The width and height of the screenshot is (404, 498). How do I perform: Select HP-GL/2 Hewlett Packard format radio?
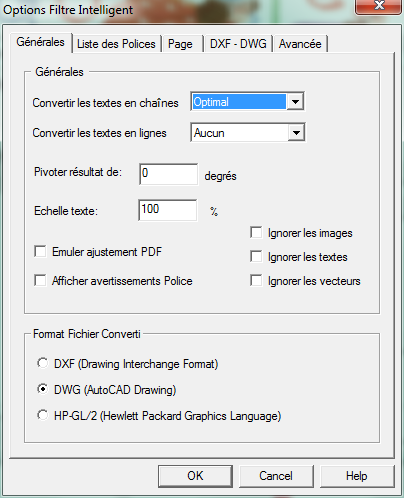pos(43,415)
